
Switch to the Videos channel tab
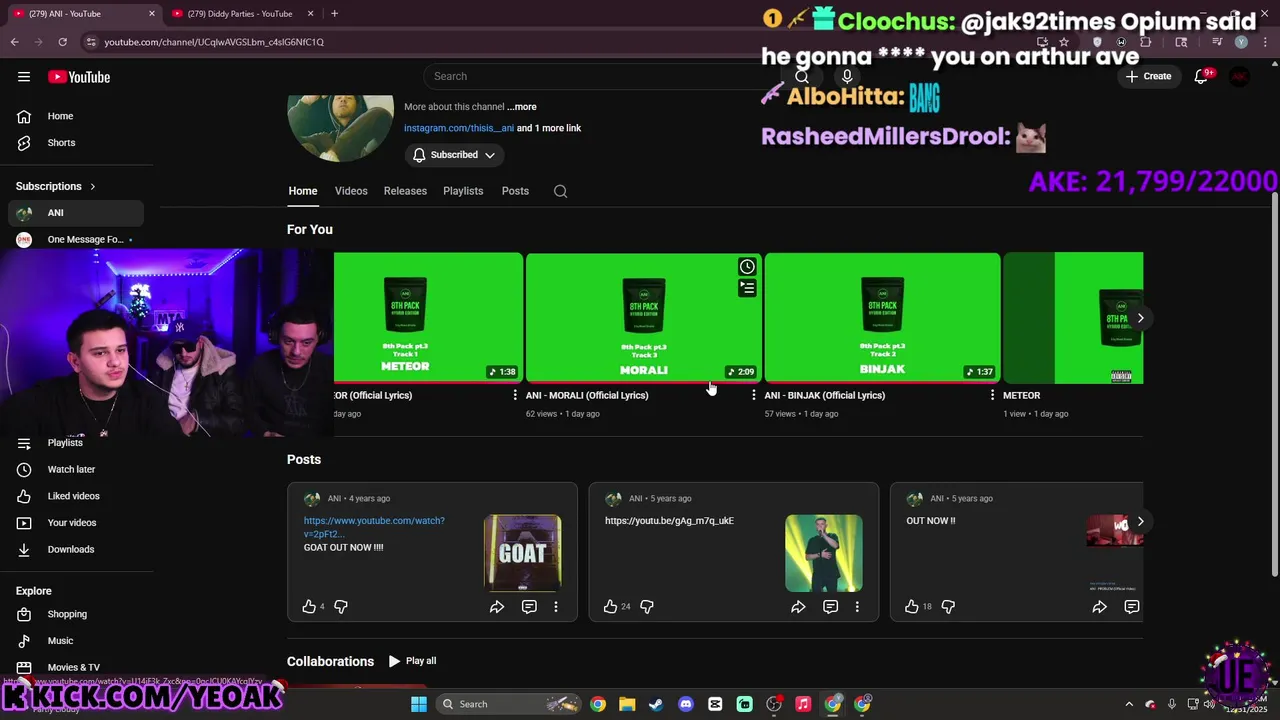[351, 191]
